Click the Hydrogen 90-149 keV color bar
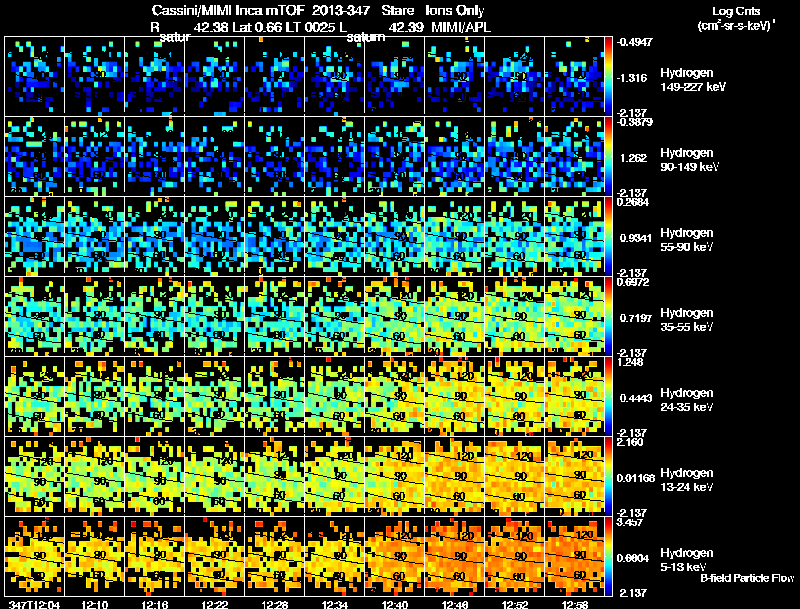 pos(609,156)
